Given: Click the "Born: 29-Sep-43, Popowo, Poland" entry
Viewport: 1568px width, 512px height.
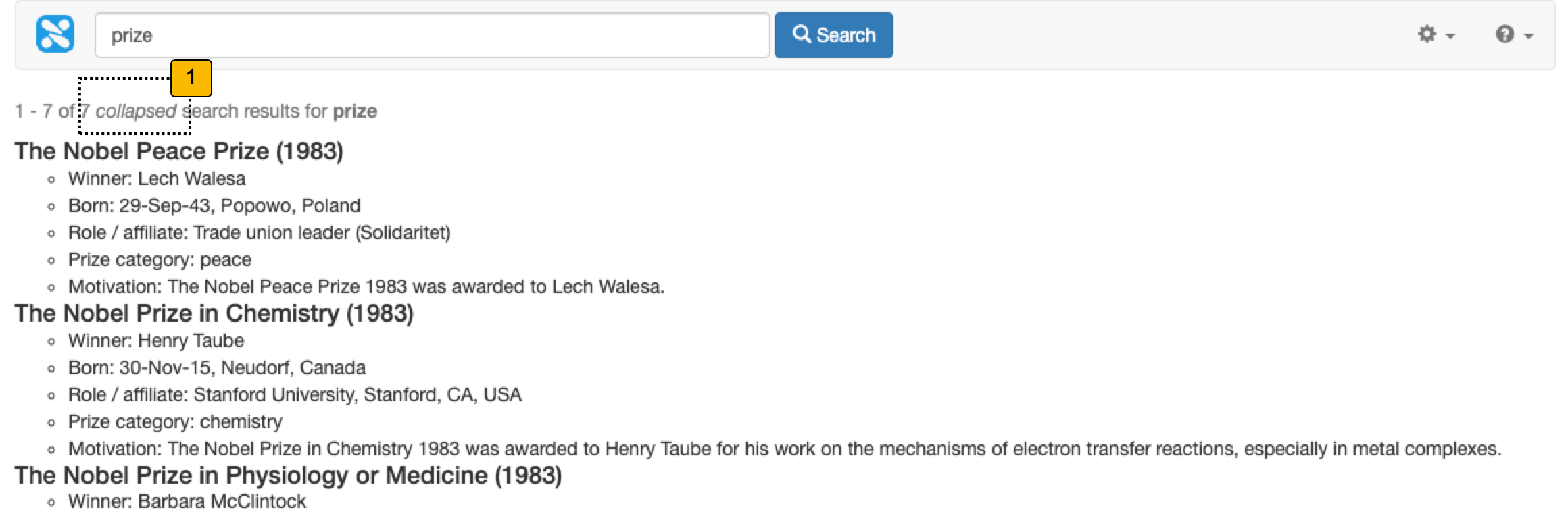Looking at the screenshot, I should pos(214,206).
